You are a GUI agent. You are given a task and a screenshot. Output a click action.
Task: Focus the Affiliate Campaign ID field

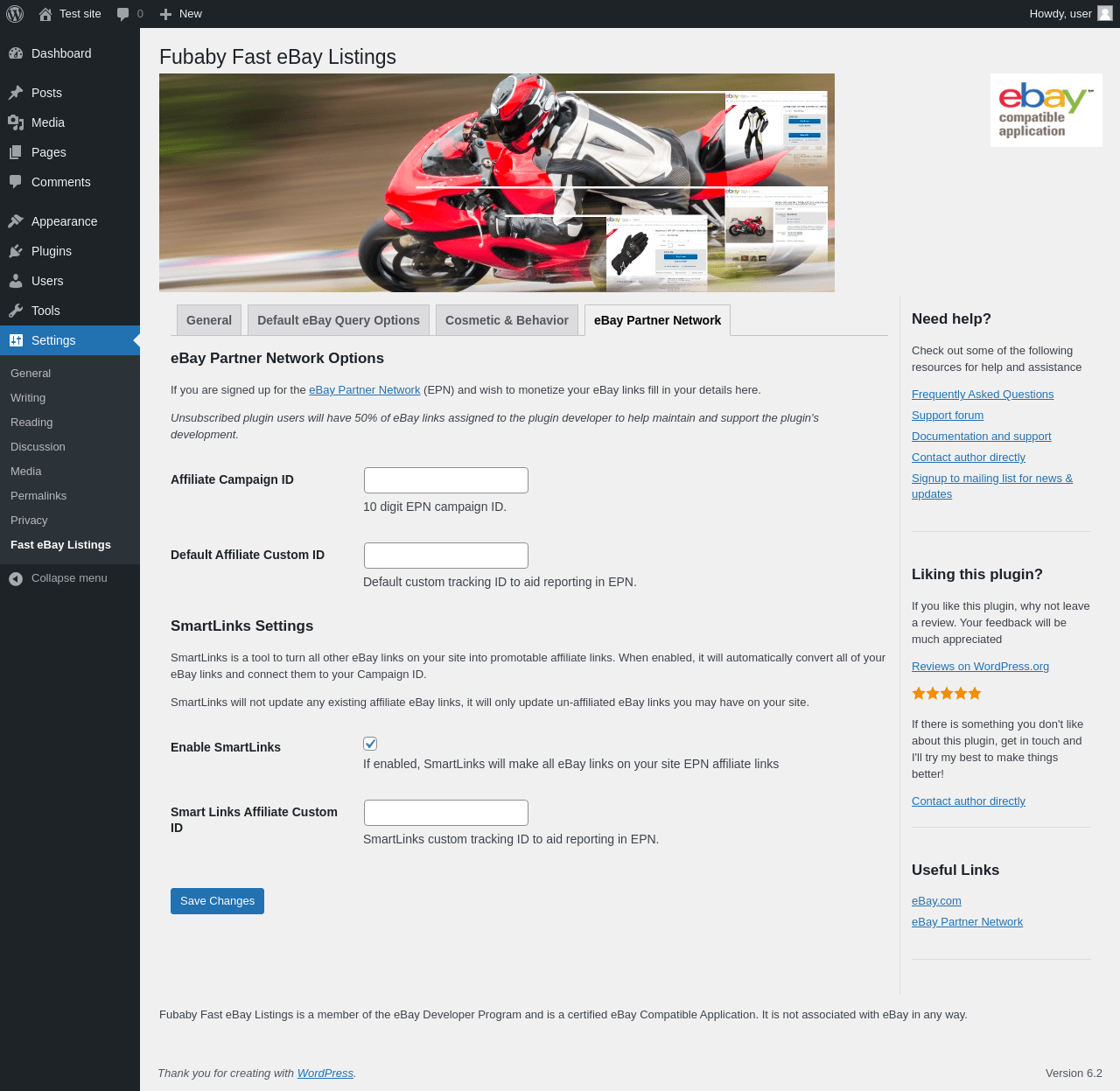[x=446, y=480]
